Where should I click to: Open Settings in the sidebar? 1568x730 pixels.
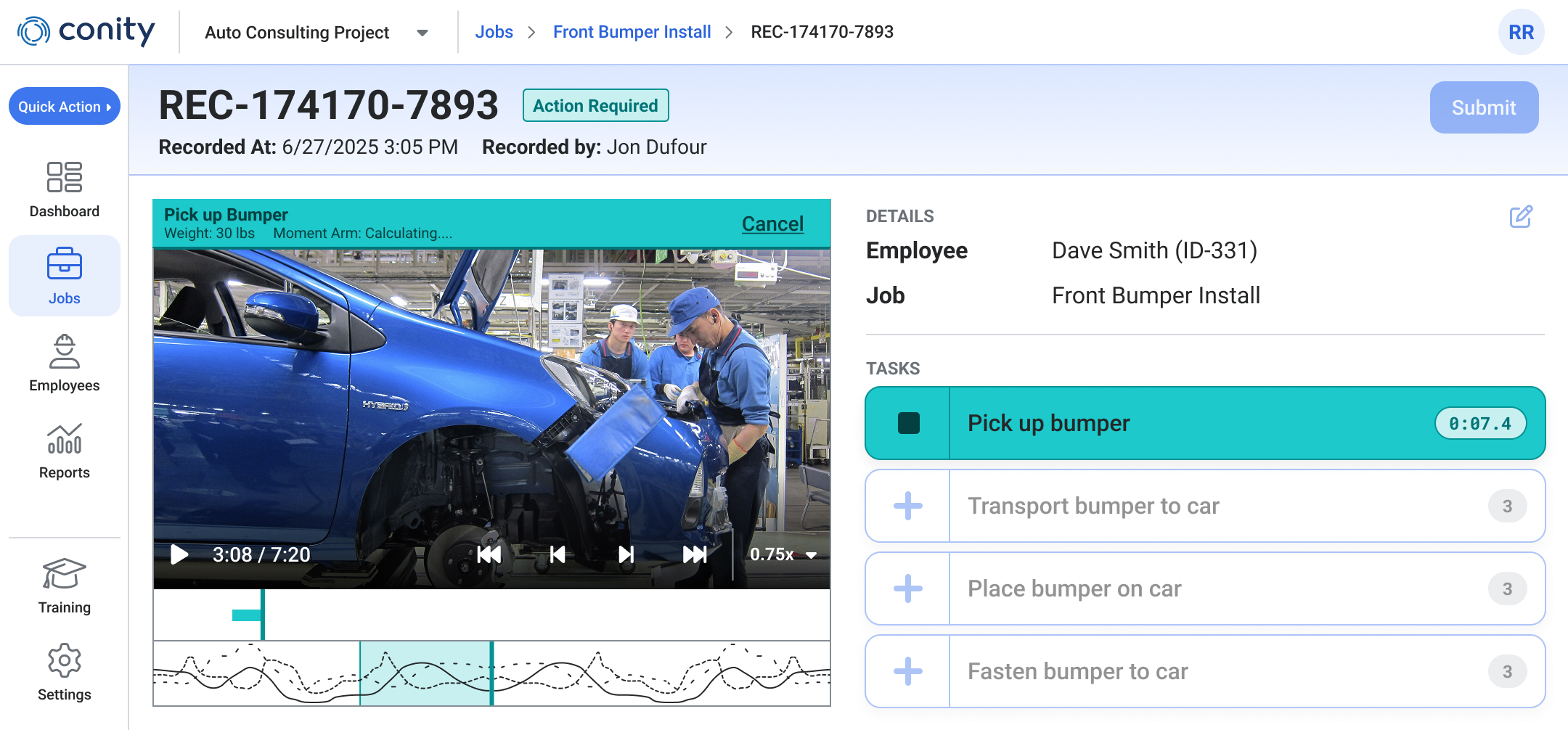65,672
